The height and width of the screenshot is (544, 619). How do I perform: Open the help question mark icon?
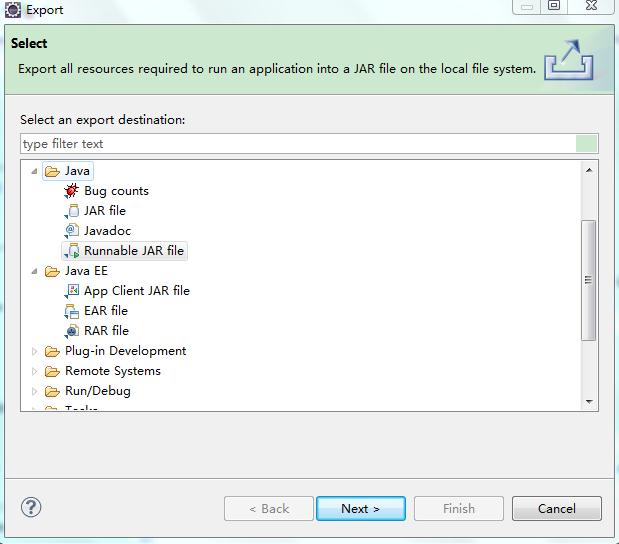(x=31, y=507)
